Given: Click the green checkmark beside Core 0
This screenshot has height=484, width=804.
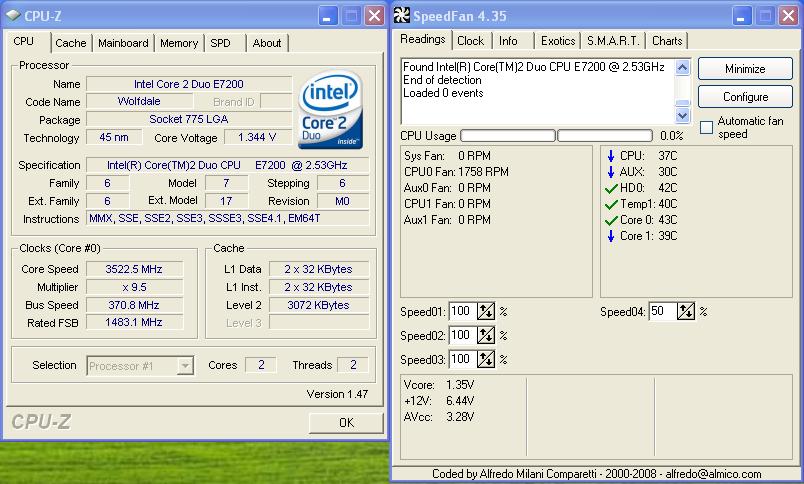Looking at the screenshot, I should click(610, 220).
